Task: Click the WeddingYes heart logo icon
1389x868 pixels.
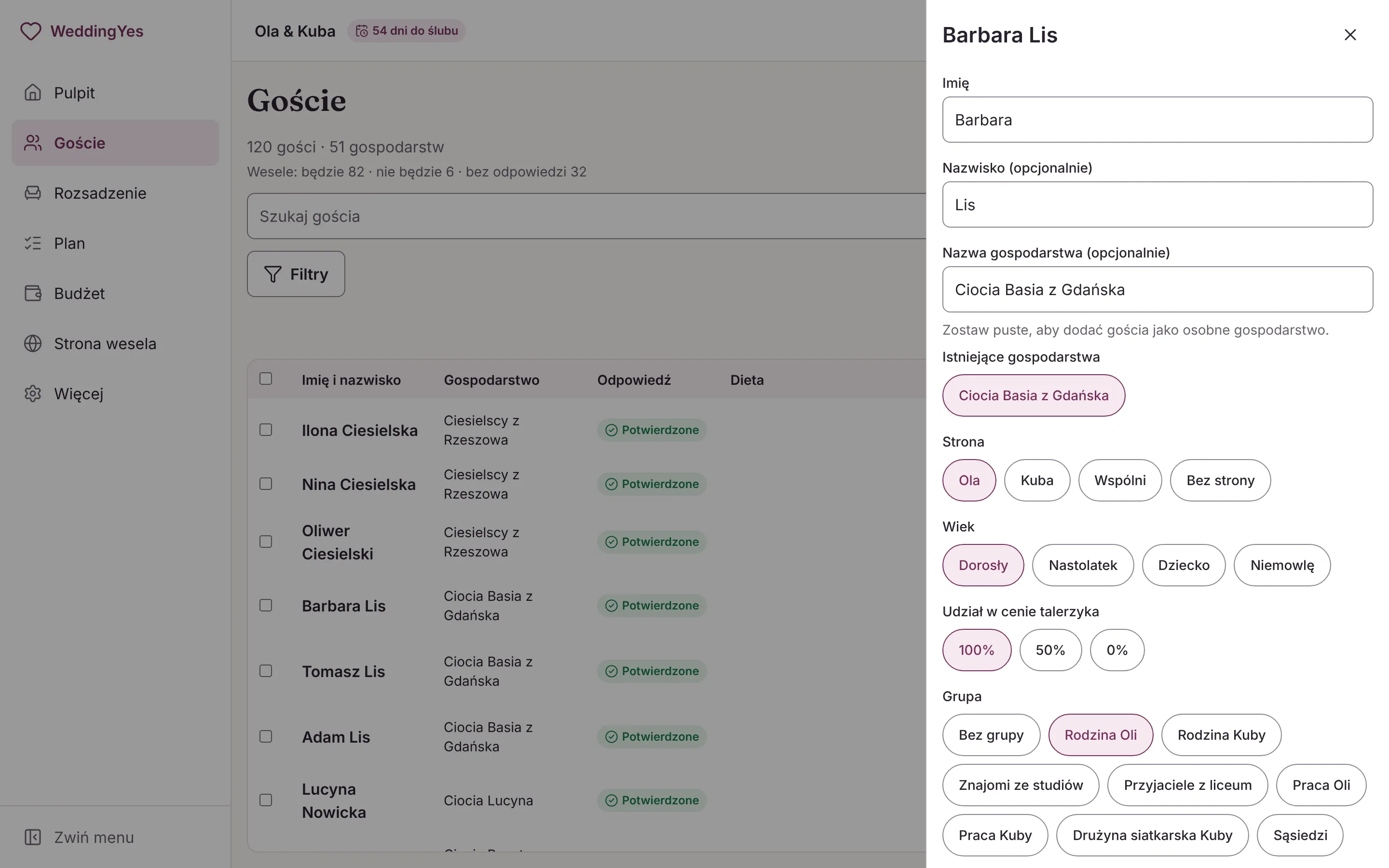Action: click(x=31, y=31)
